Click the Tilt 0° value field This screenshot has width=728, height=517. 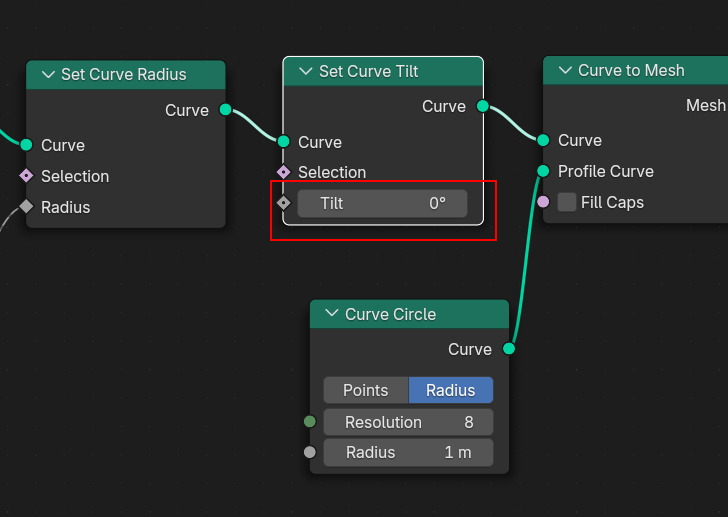(x=382, y=203)
